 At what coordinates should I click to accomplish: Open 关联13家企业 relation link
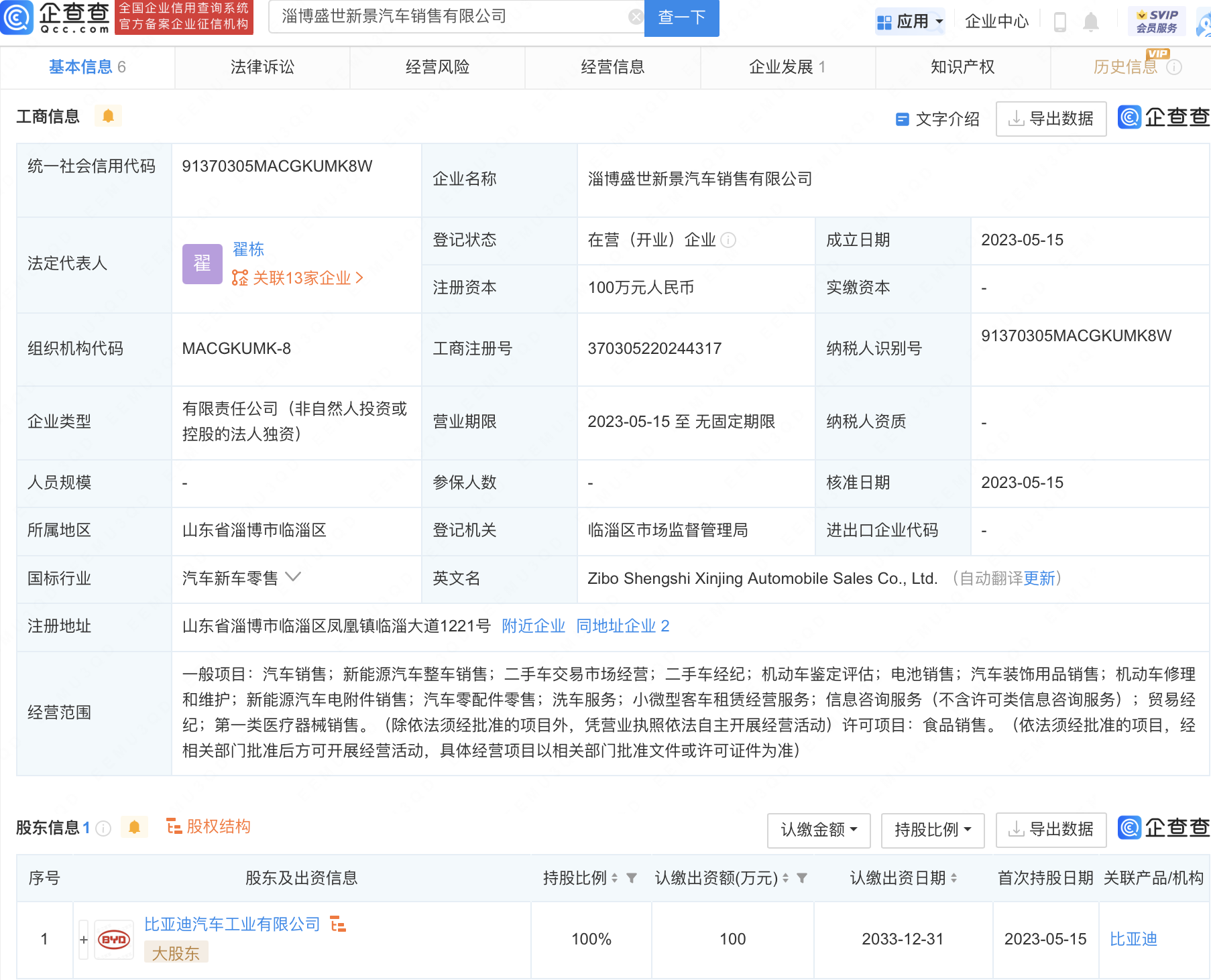(x=298, y=278)
